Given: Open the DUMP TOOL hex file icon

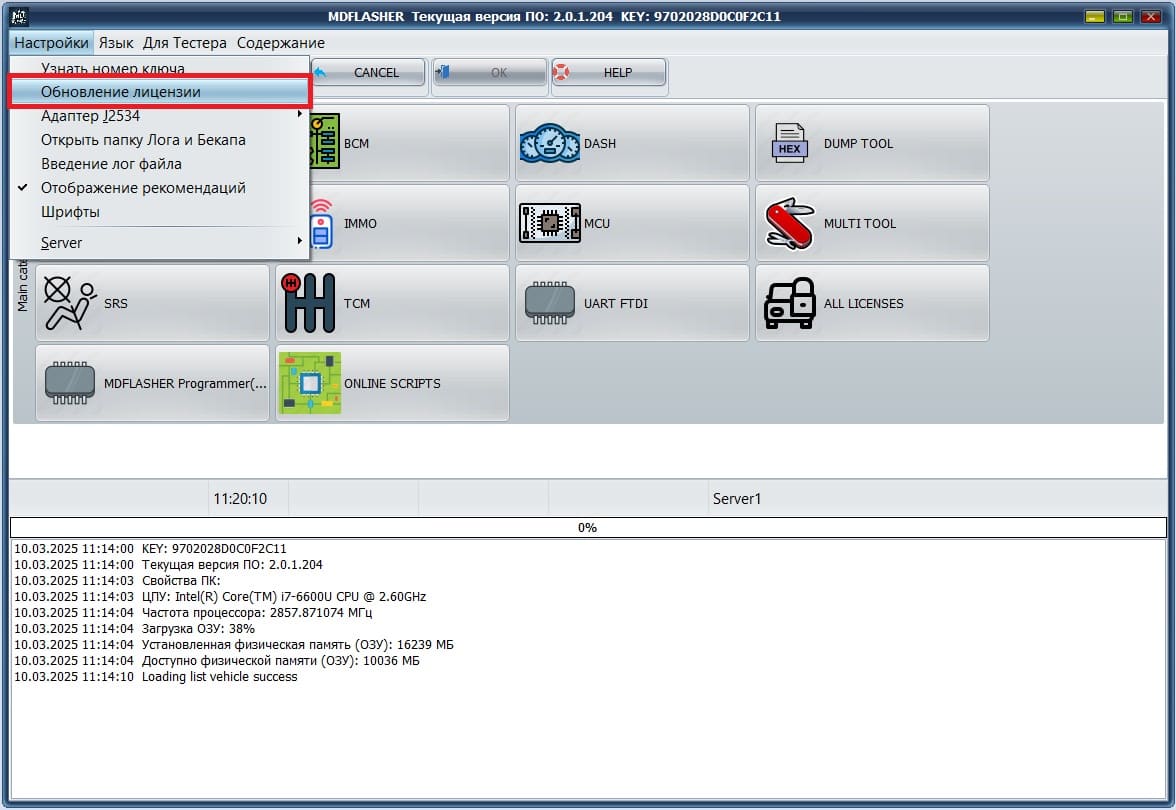Looking at the screenshot, I should point(789,144).
